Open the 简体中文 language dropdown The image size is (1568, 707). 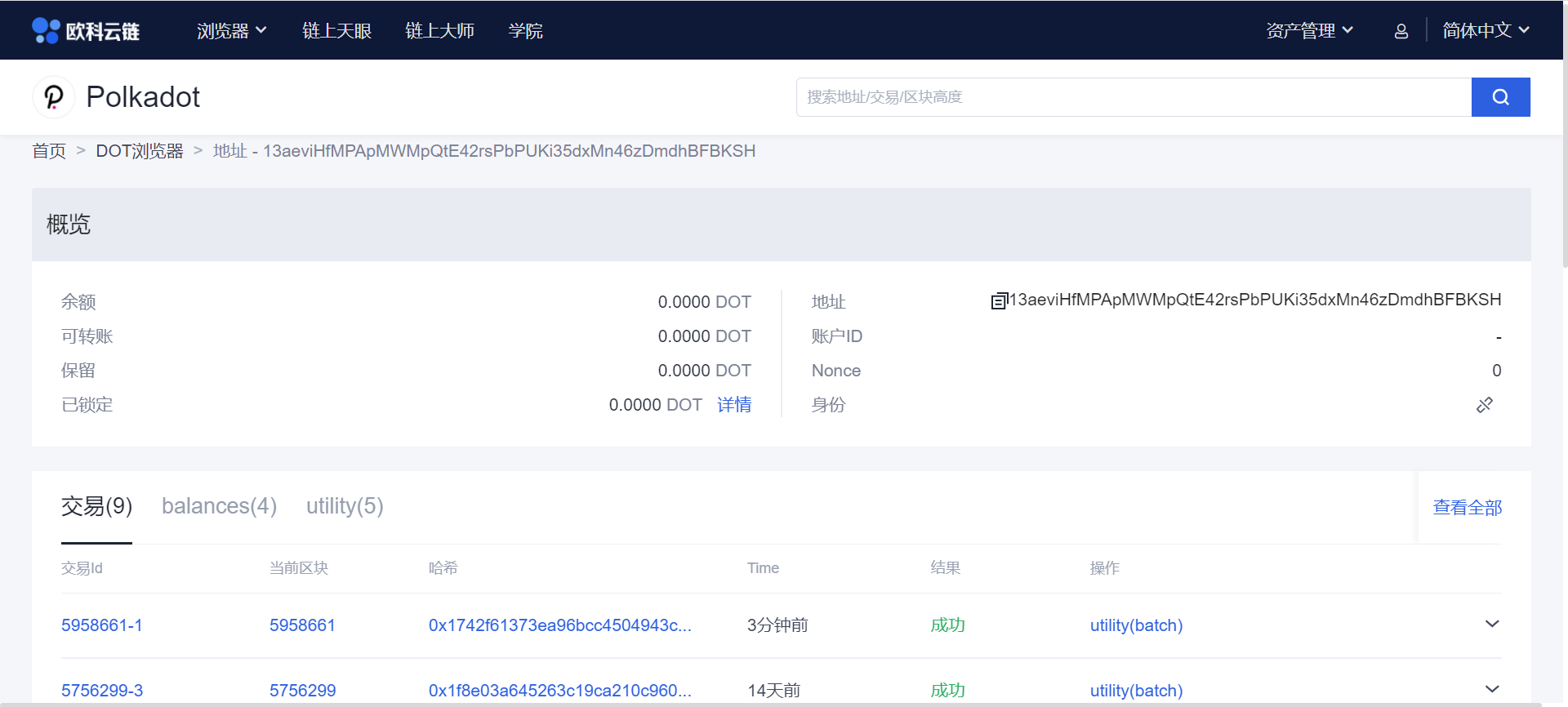1486,31
